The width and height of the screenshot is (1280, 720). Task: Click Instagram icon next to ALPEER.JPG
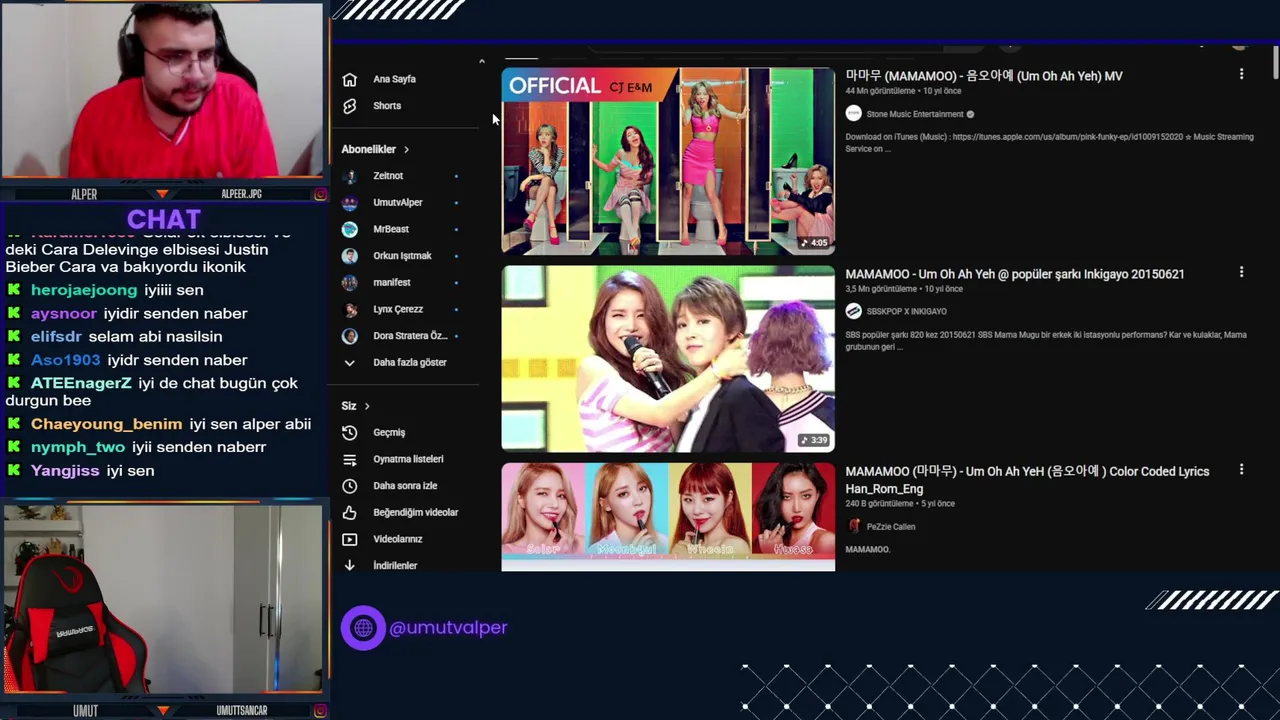pyautogui.click(x=320, y=194)
